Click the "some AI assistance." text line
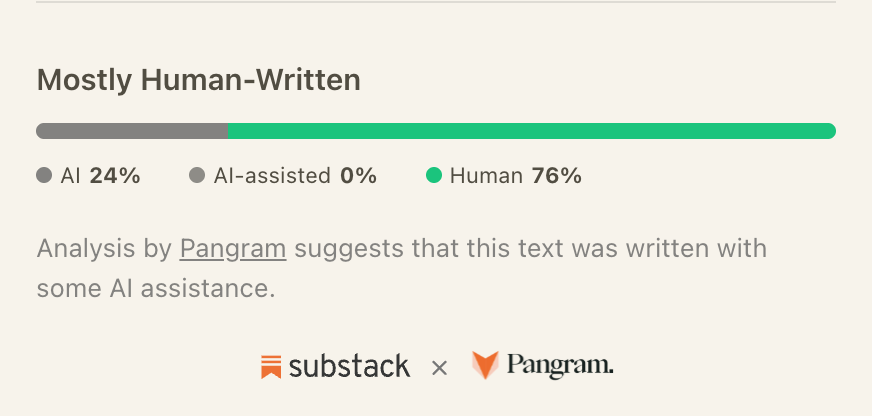Viewport: 872px width, 416px height. 156,288
